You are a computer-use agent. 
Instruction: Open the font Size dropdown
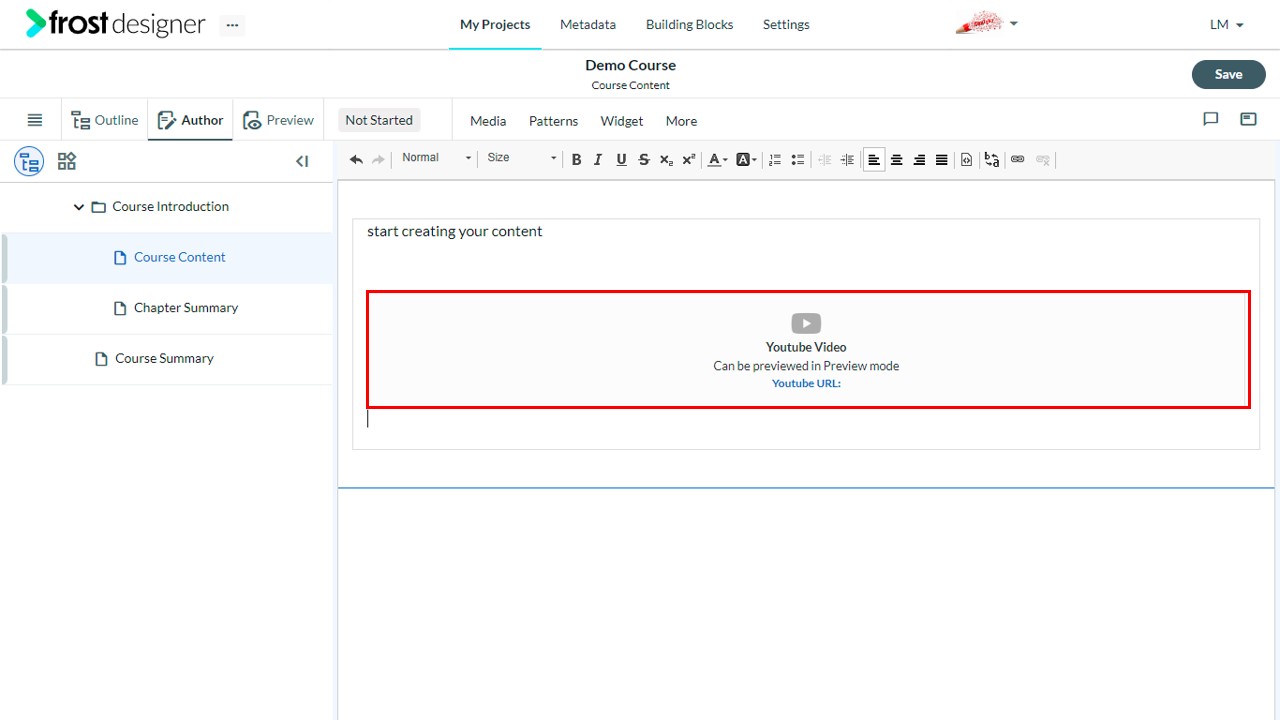click(521, 158)
